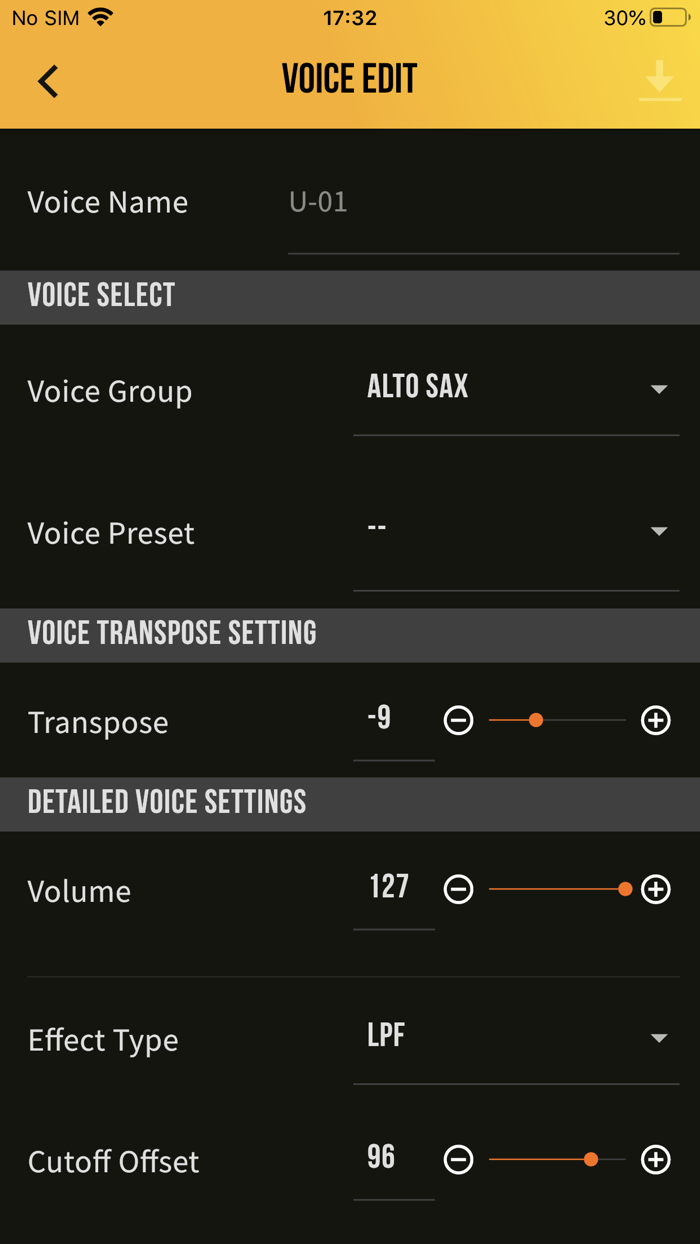Increase Volume with the plus icon
700x1244 pixels.
tap(656, 888)
